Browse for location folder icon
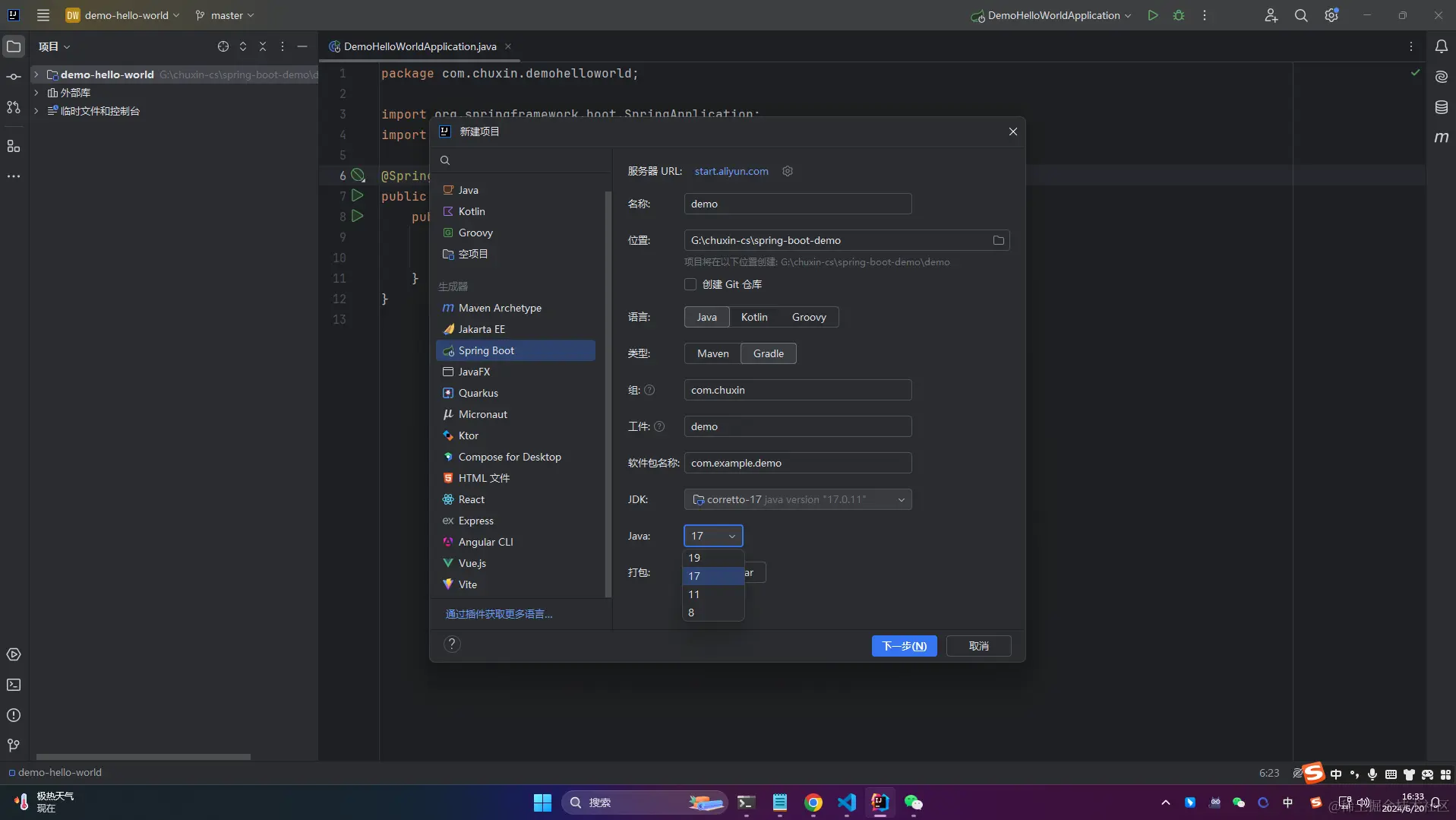This screenshot has width=1456, height=820. point(998,240)
